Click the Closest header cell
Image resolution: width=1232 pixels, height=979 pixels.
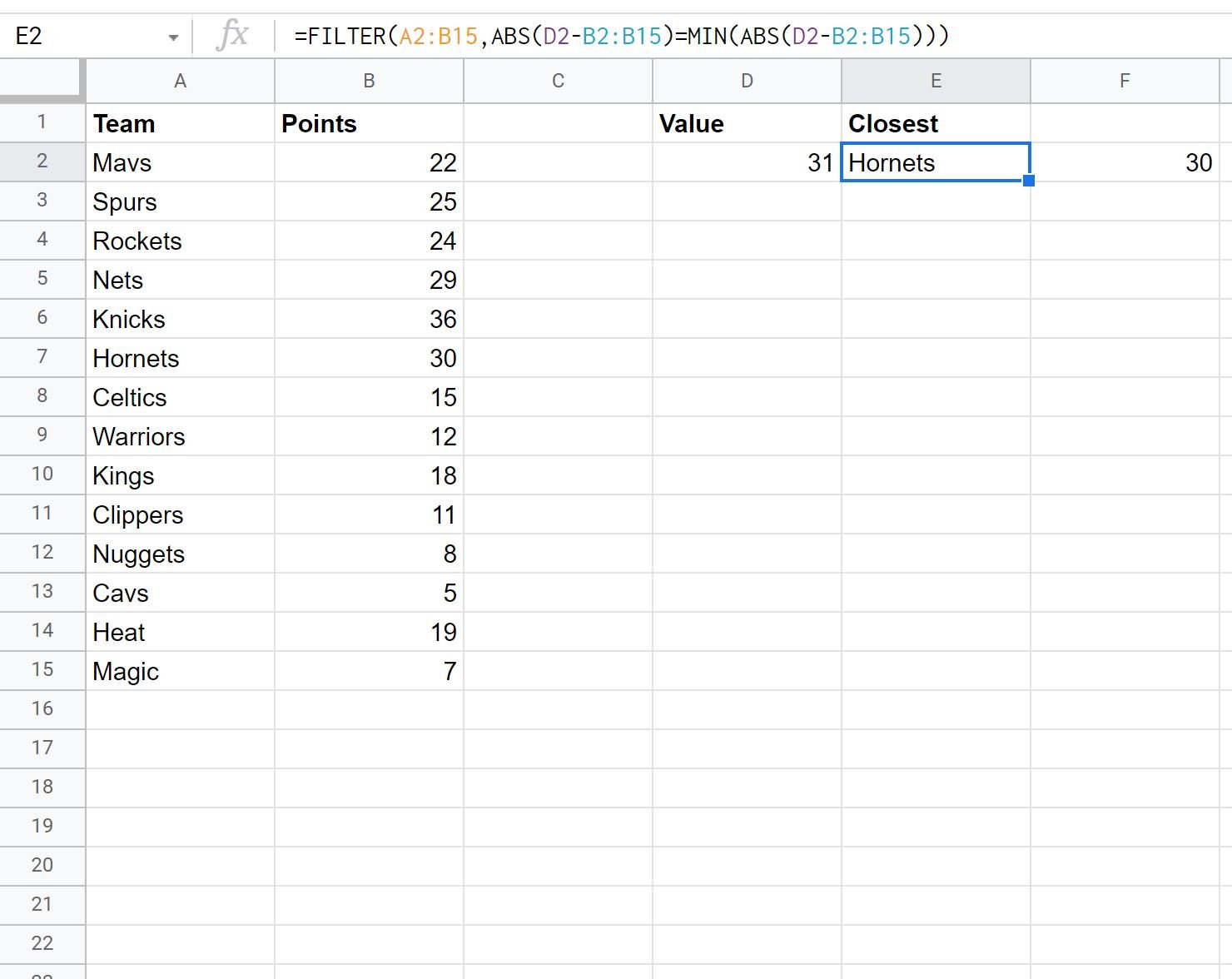coord(936,123)
